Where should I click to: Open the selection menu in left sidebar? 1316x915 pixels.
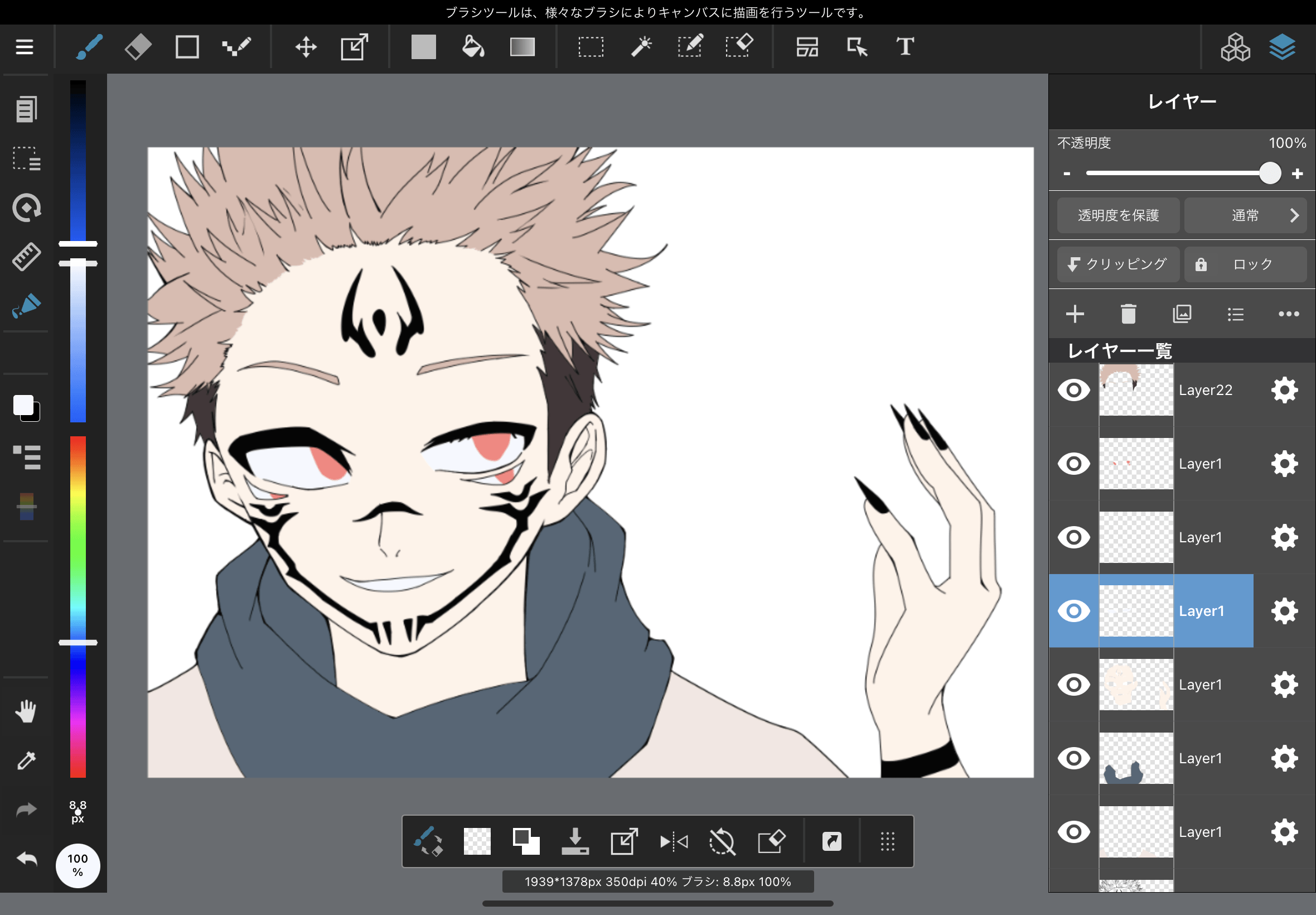coord(26,158)
